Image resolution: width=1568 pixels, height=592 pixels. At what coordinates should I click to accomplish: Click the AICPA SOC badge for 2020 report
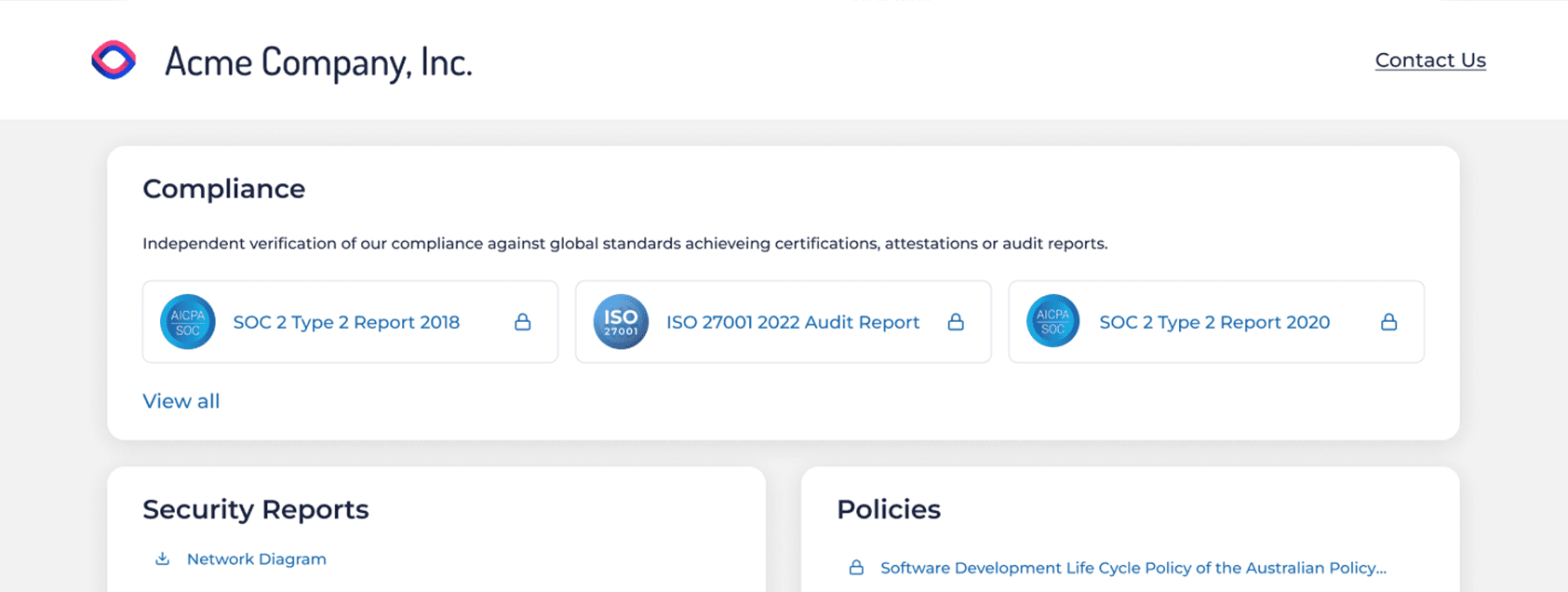1053,322
